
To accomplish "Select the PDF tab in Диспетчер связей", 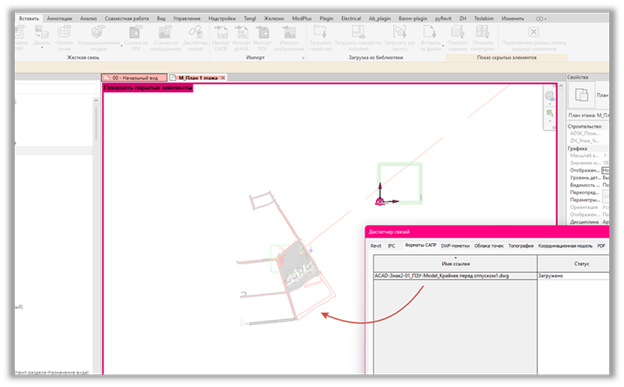I will click(x=601, y=246).
